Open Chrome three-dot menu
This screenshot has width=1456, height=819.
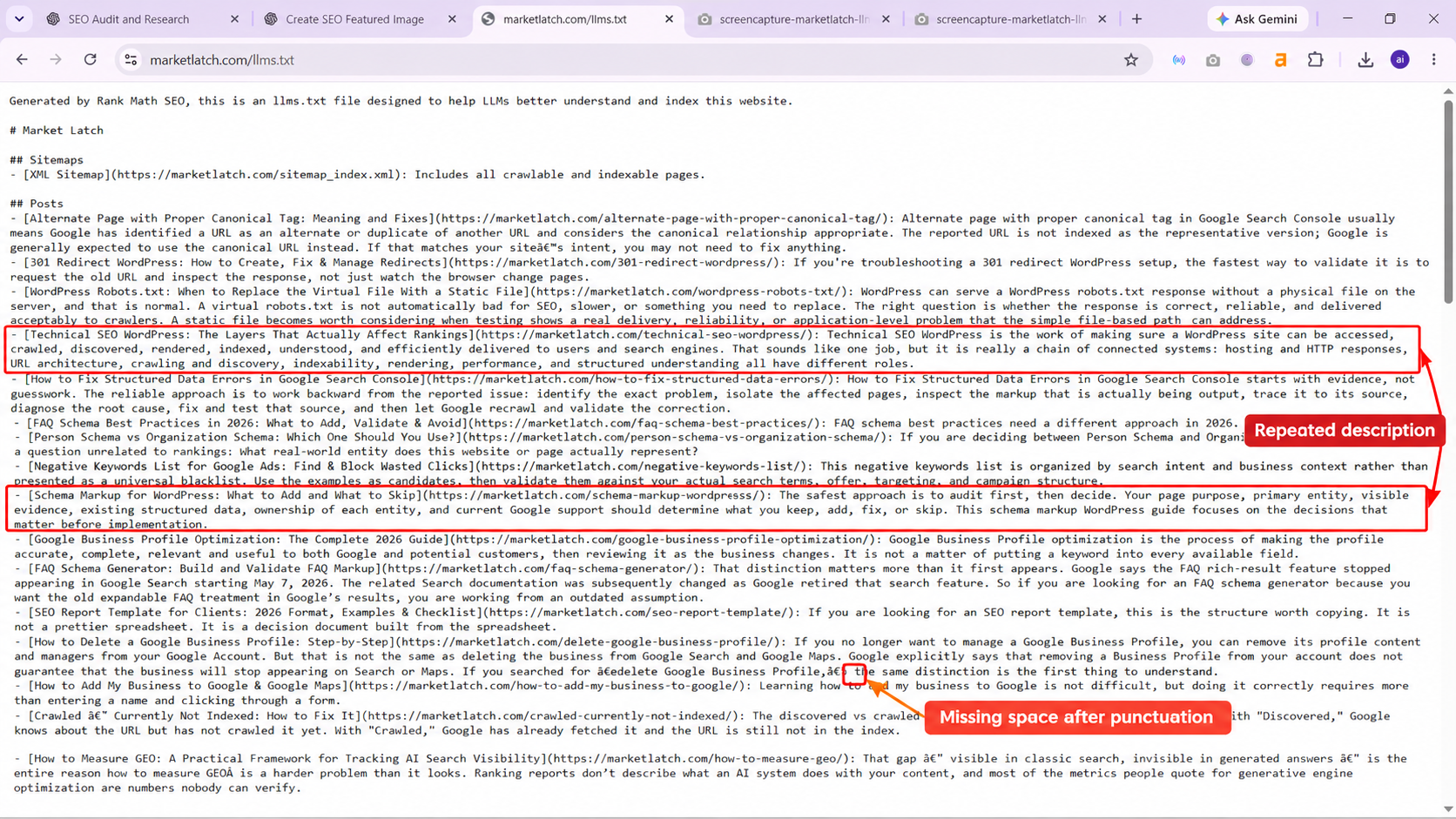(x=1433, y=60)
